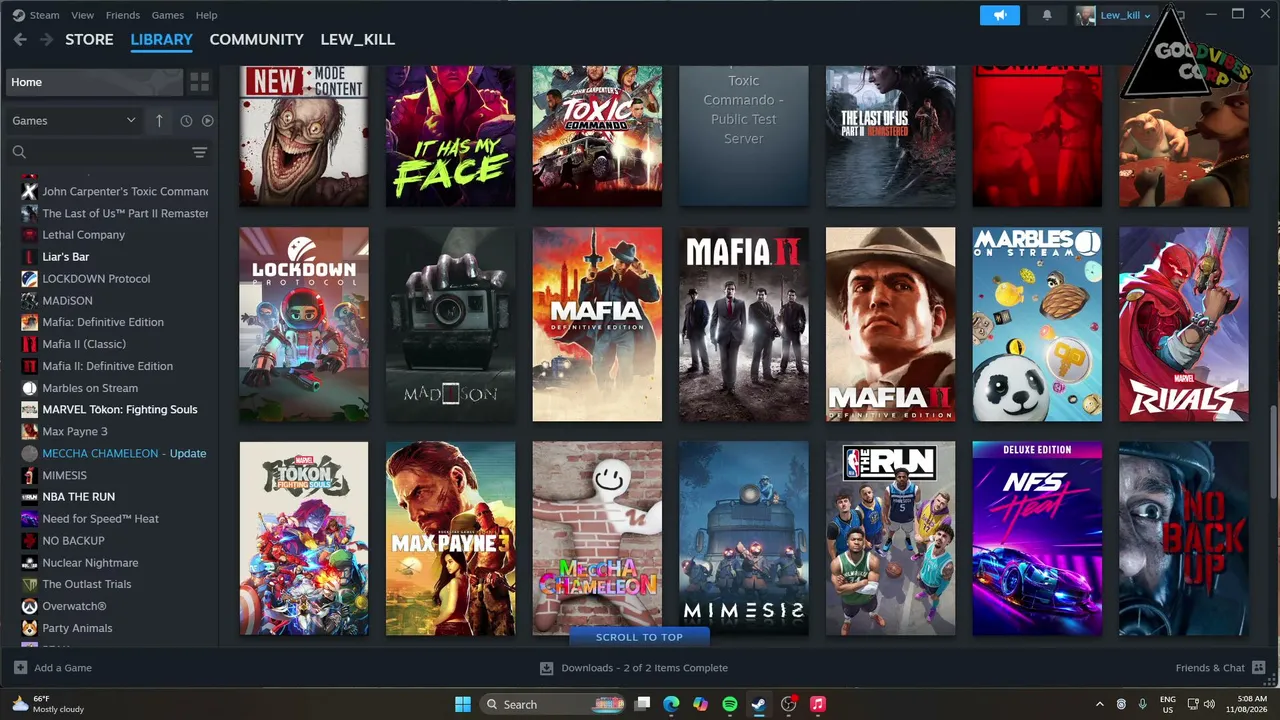This screenshot has width=1280, height=720.
Task: Click the Downloads status icon
Action: [547, 668]
